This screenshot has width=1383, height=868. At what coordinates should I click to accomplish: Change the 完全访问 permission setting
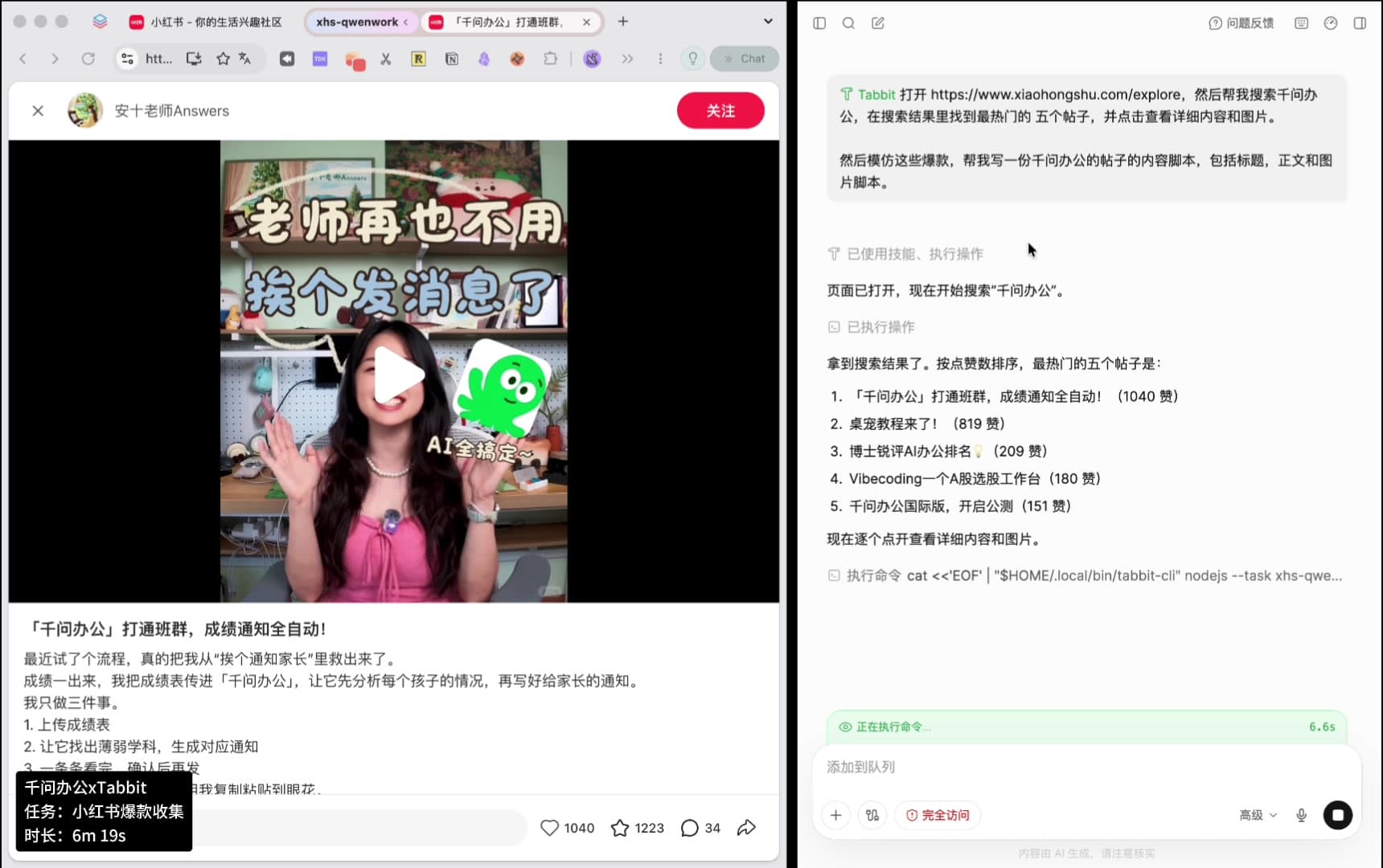point(938,815)
